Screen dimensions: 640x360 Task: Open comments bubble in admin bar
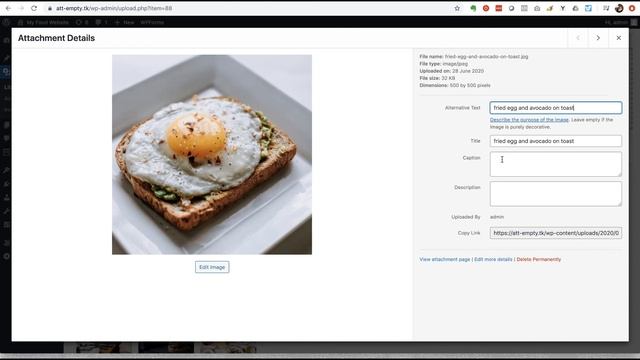click(101, 22)
